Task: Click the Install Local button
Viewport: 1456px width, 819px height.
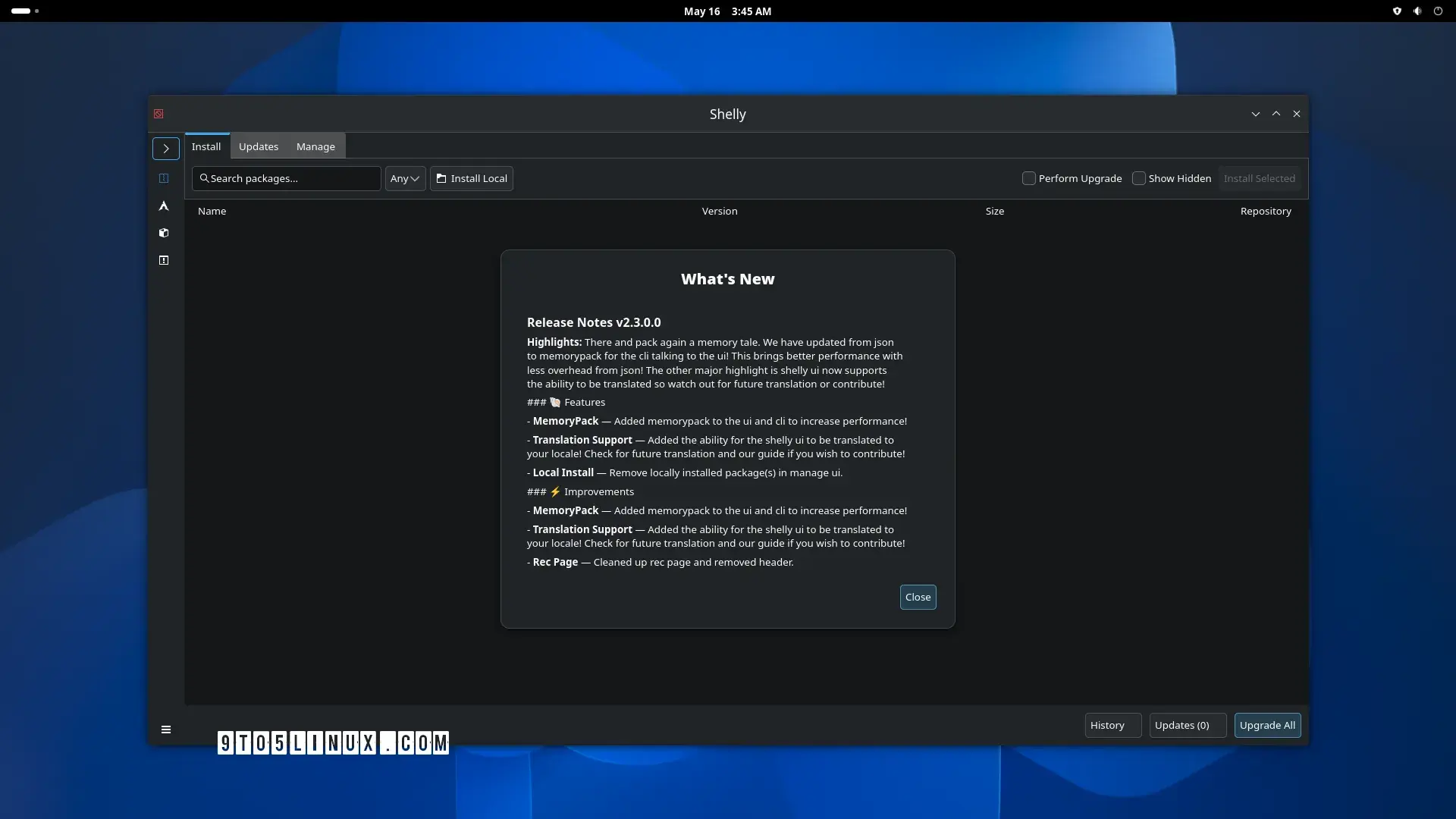Action: point(472,178)
